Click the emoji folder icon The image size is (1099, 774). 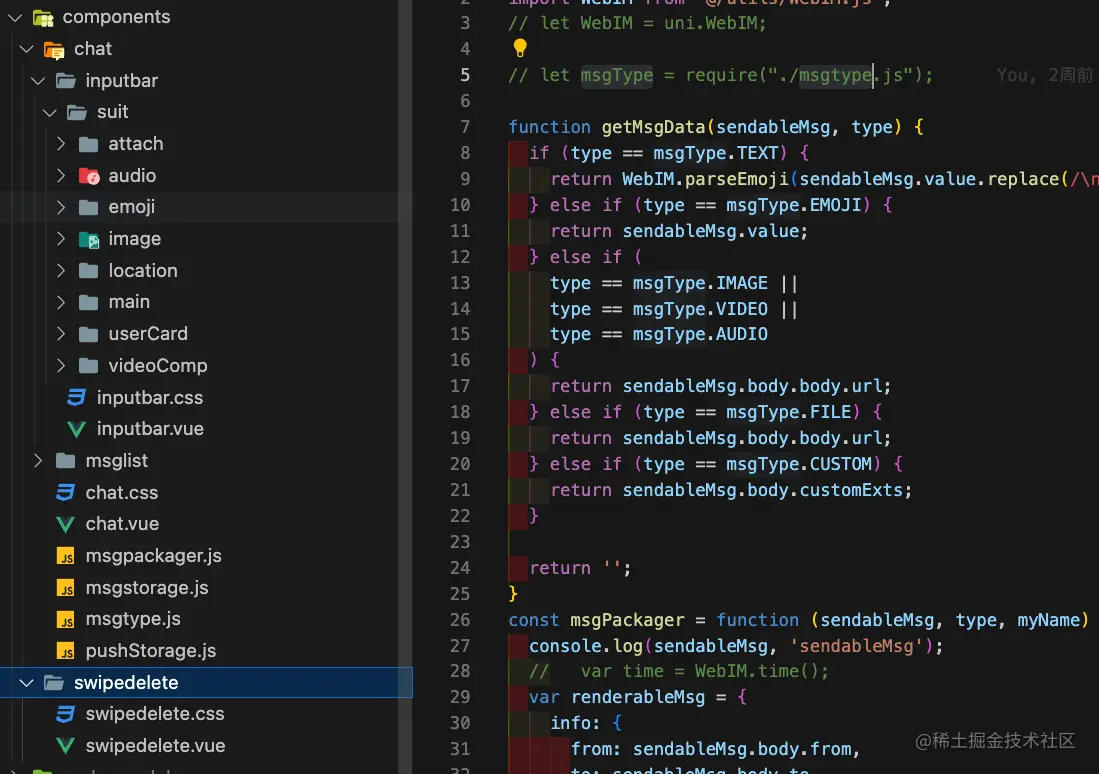(x=88, y=208)
